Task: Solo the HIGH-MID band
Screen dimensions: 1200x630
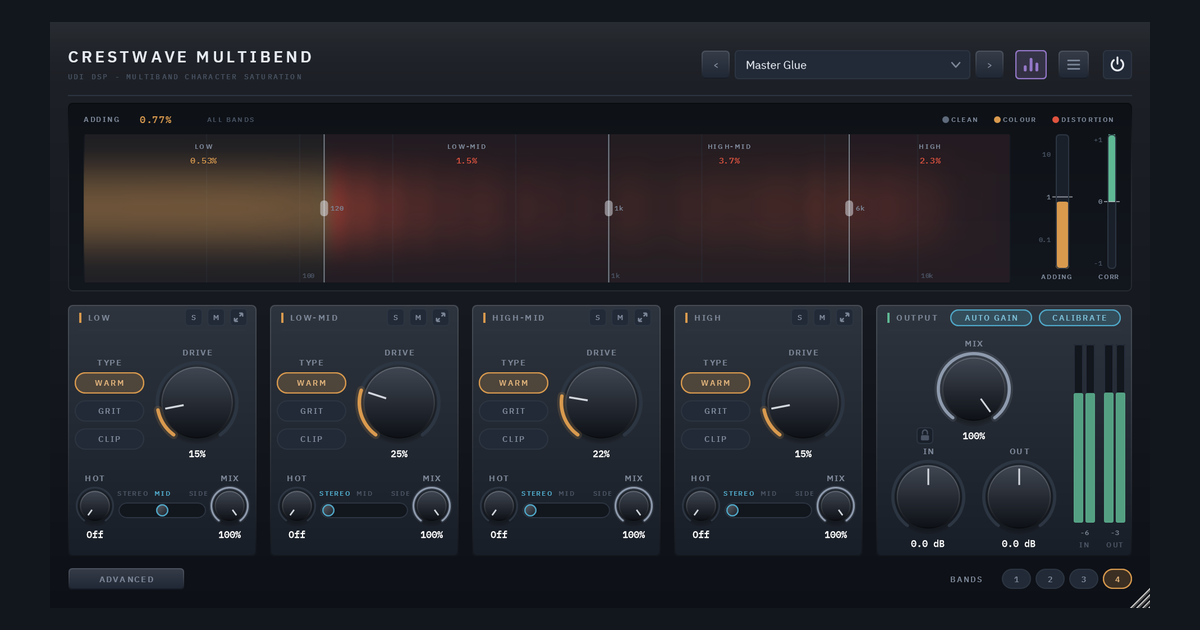Action: pos(598,317)
